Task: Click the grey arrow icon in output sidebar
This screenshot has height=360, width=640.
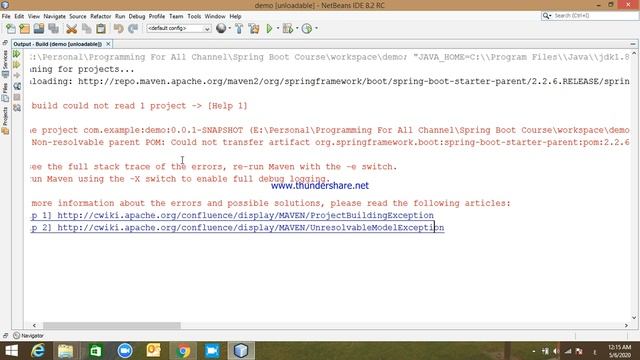Action: pyautogui.click(x=16, y=76)
